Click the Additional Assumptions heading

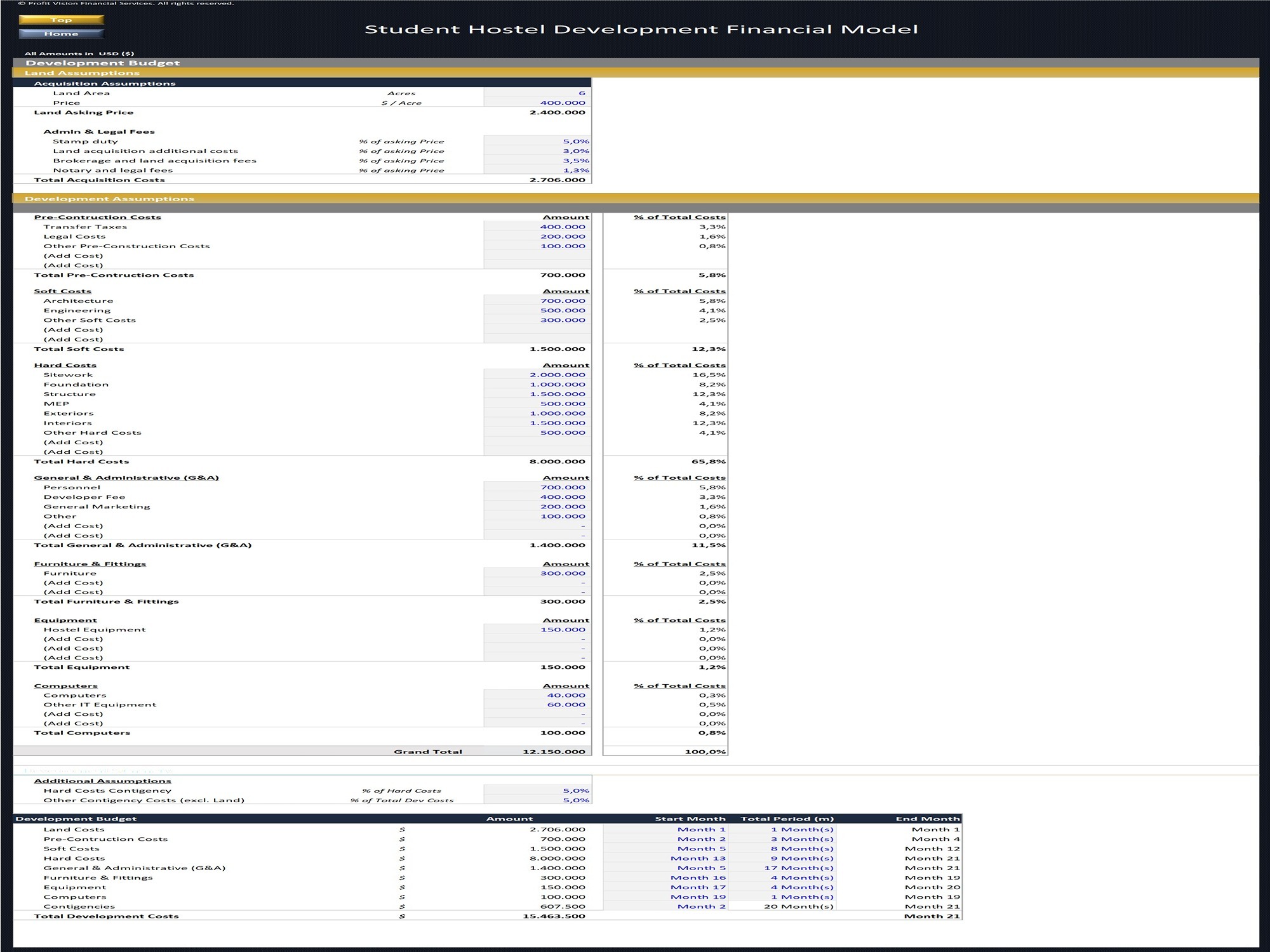(102, 781)
